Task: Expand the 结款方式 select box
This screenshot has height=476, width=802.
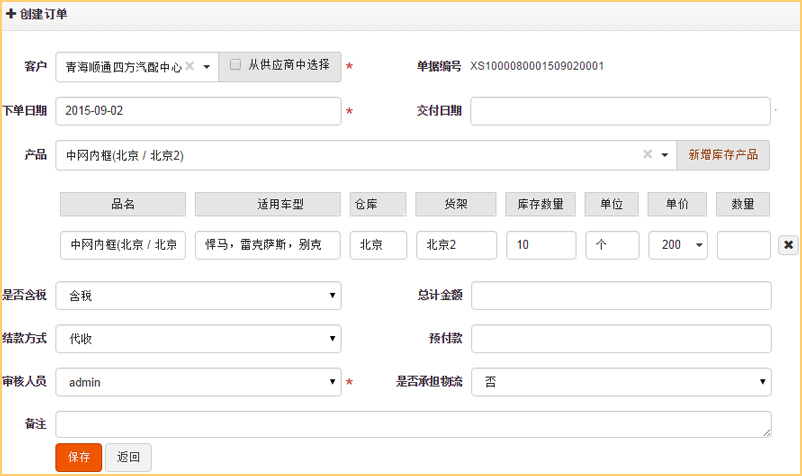Action: [198, 339]
